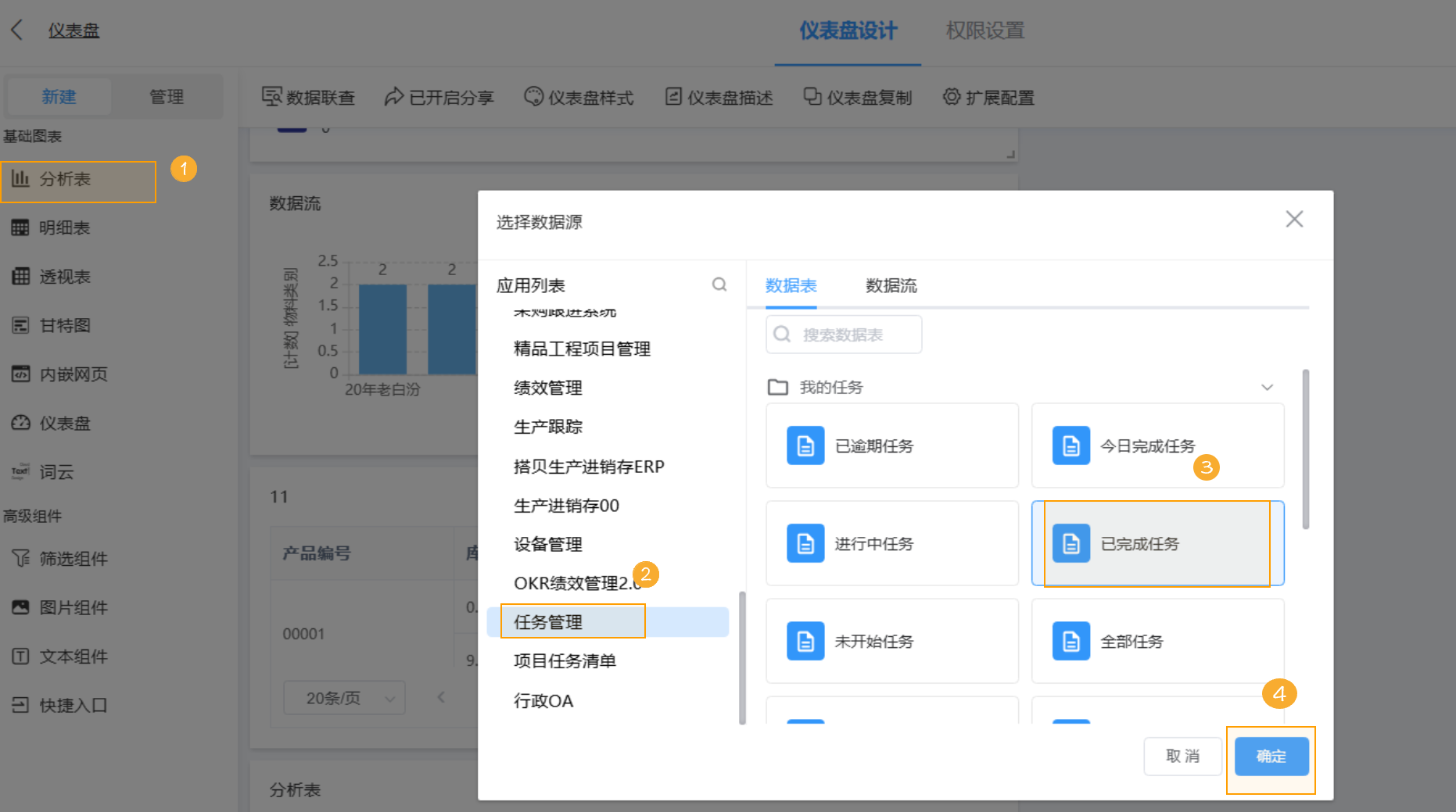Switch to the 管理 tab in sidebar

167,96
